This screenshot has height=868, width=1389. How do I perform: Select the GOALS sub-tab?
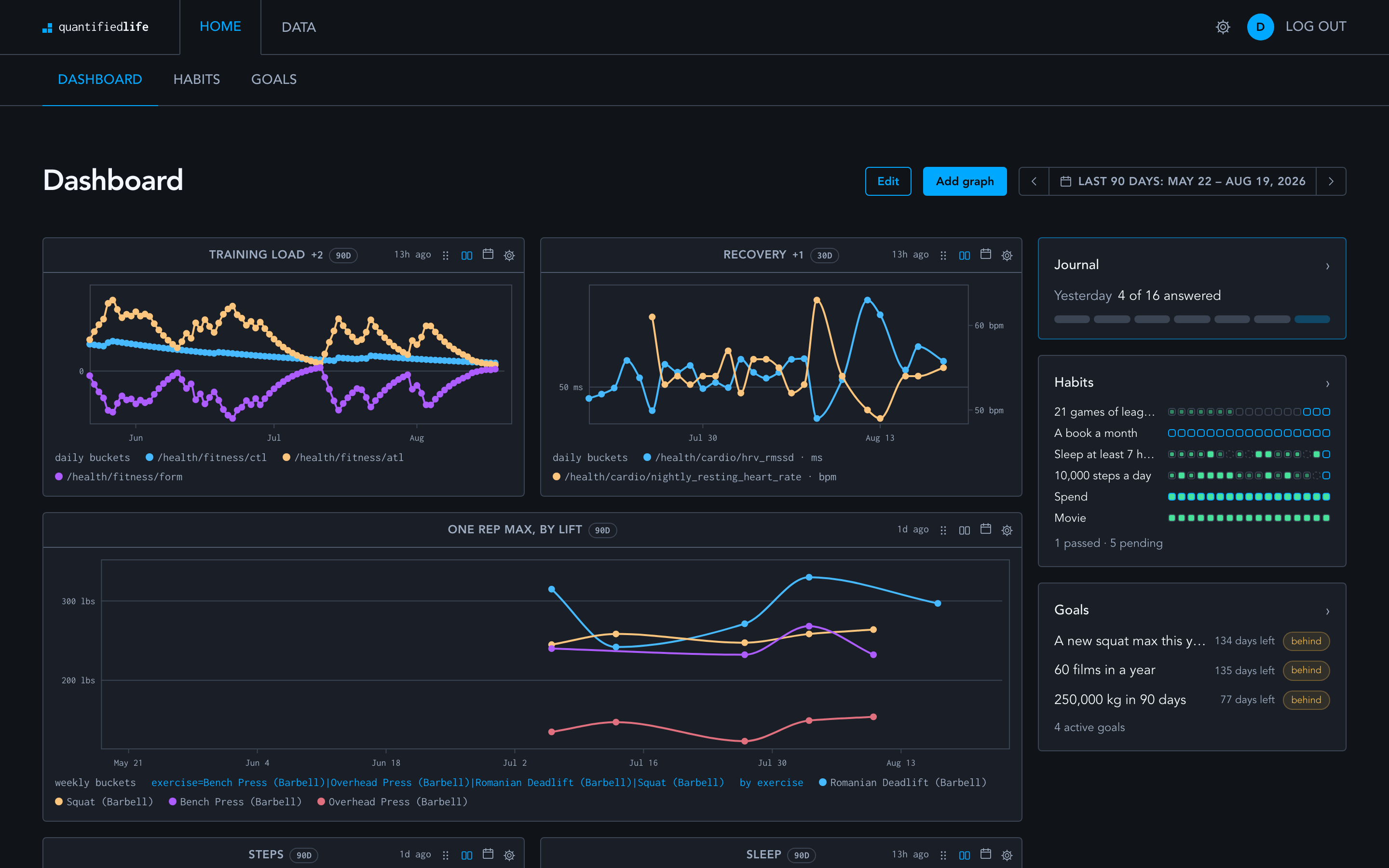coord(274,79)
